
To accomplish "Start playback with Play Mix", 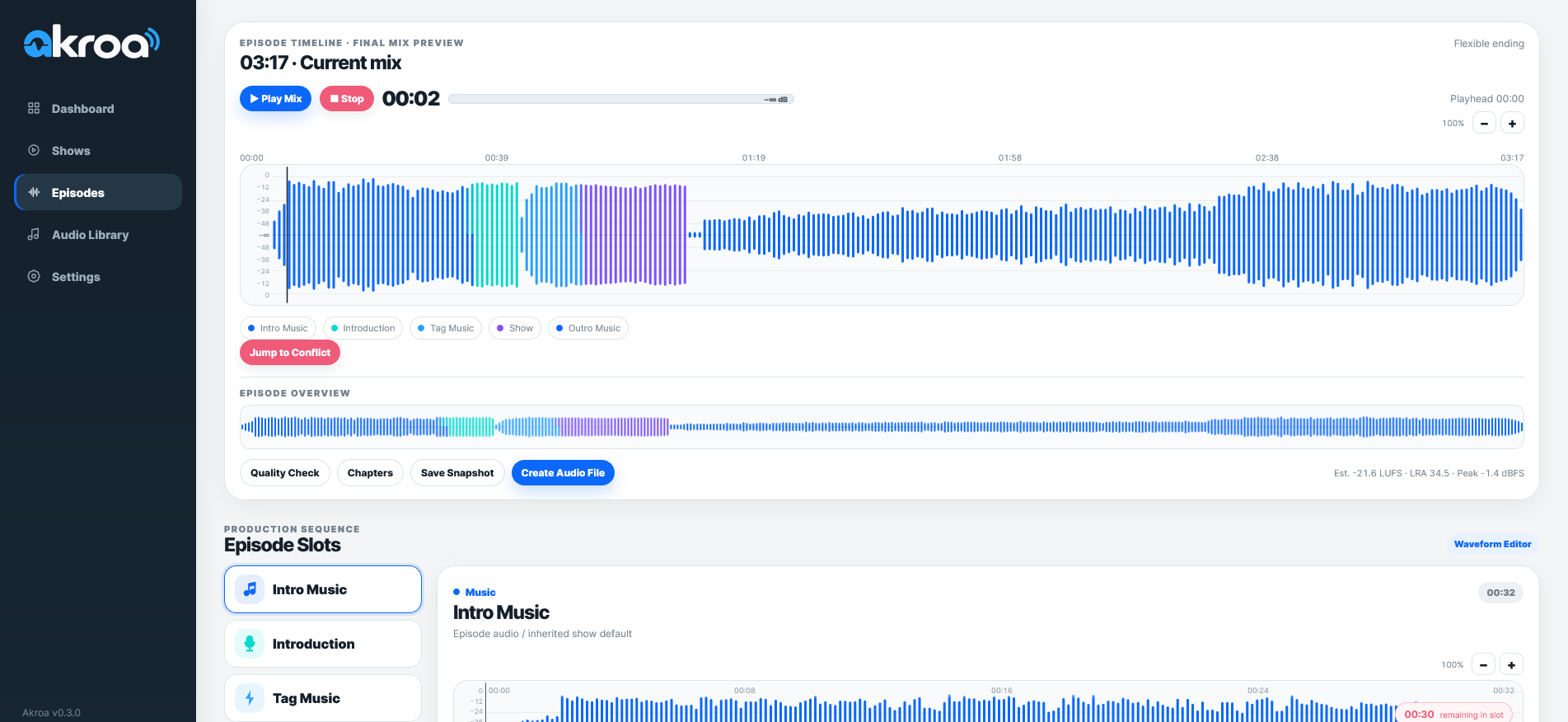I will pyautogui.click(x=275, y=99).
